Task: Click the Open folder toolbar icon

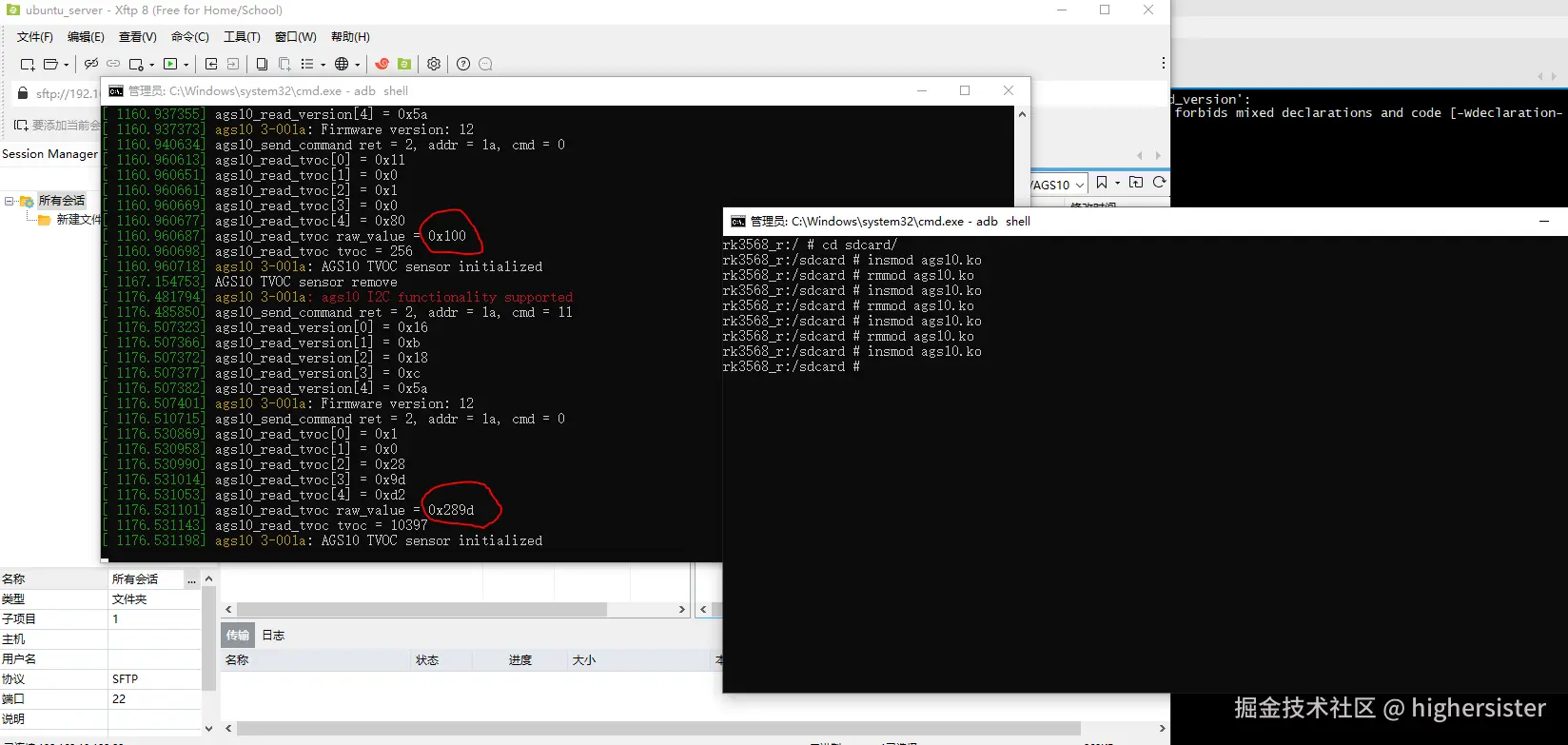Action: point(51,64)
